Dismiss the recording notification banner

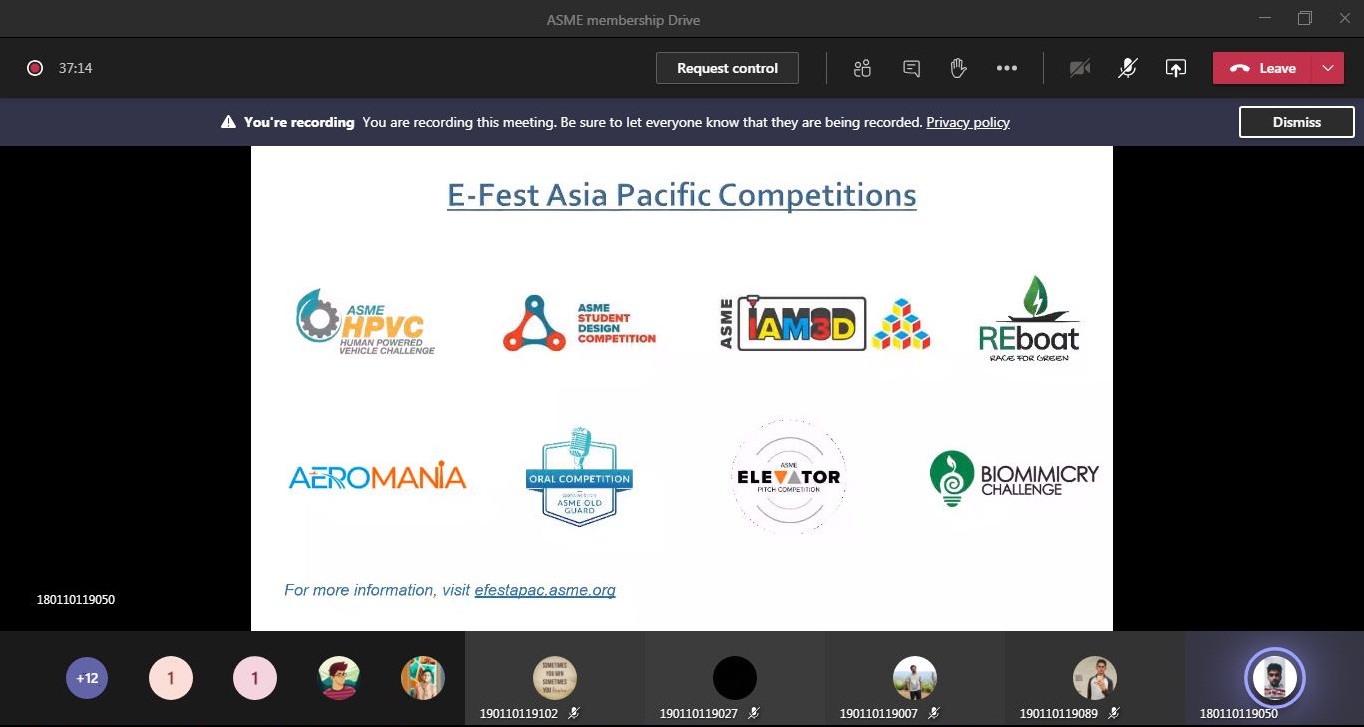point(1297,122)
